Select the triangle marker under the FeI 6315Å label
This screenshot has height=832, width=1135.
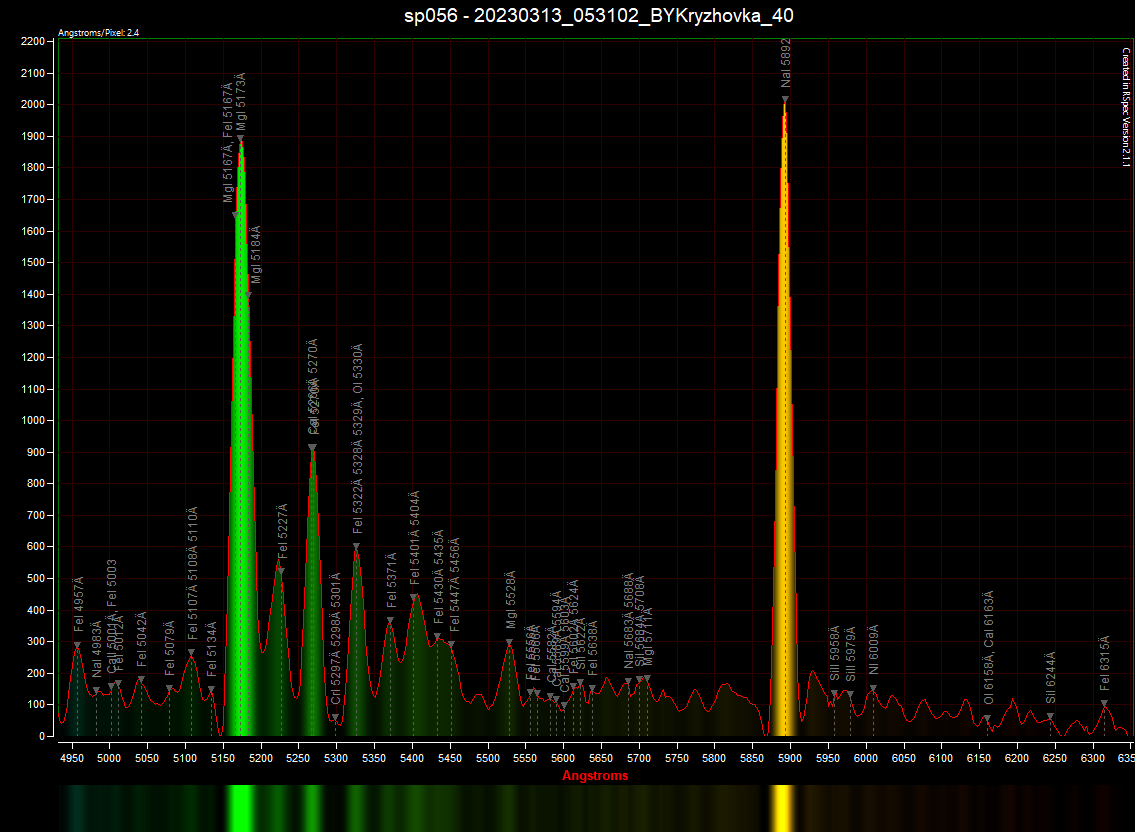1105,703
